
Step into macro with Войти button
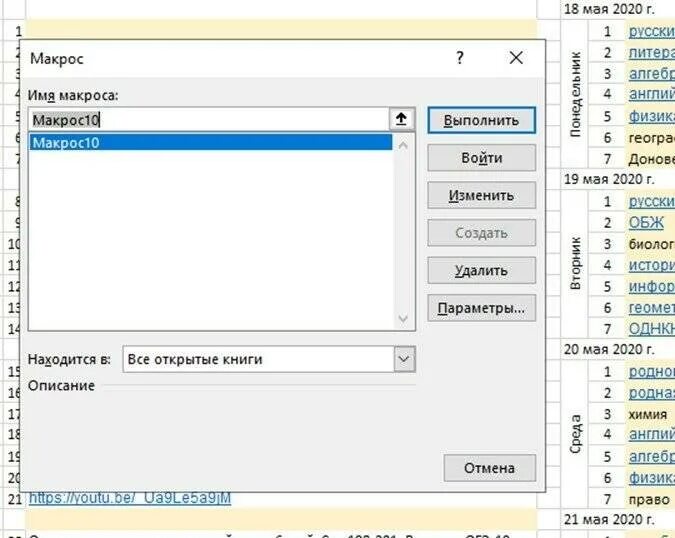pyautogui.click(x=481, y=158)
